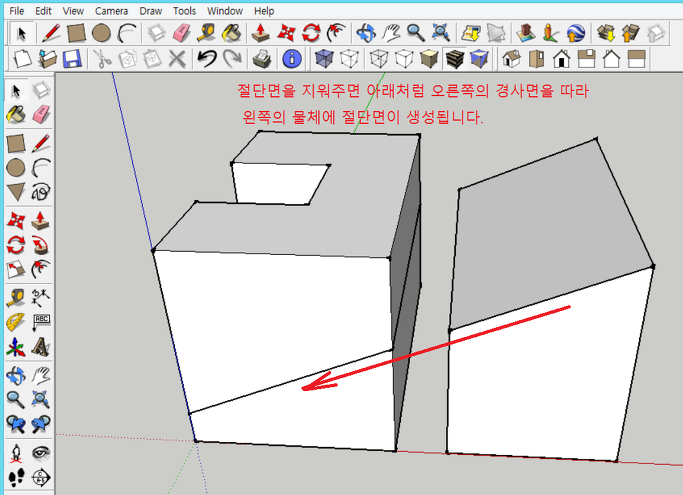The image size is (683, 495).
Task: Select the Scale tool
Action: tap(16, 270)
